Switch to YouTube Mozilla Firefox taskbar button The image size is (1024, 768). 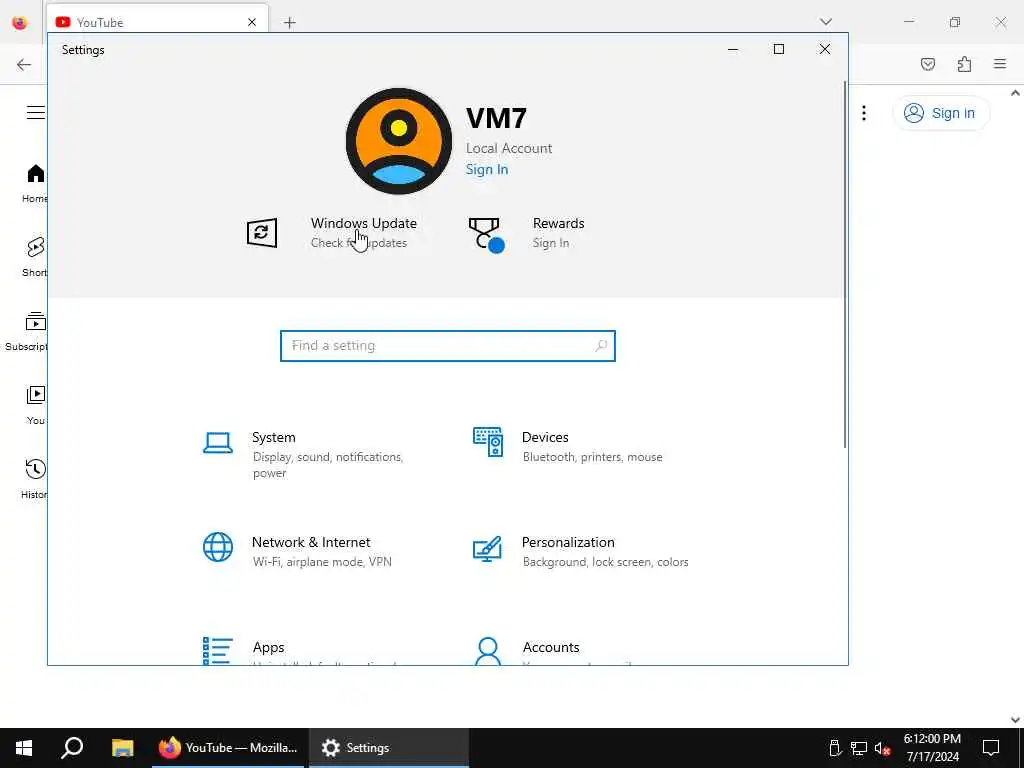point(228,748)
